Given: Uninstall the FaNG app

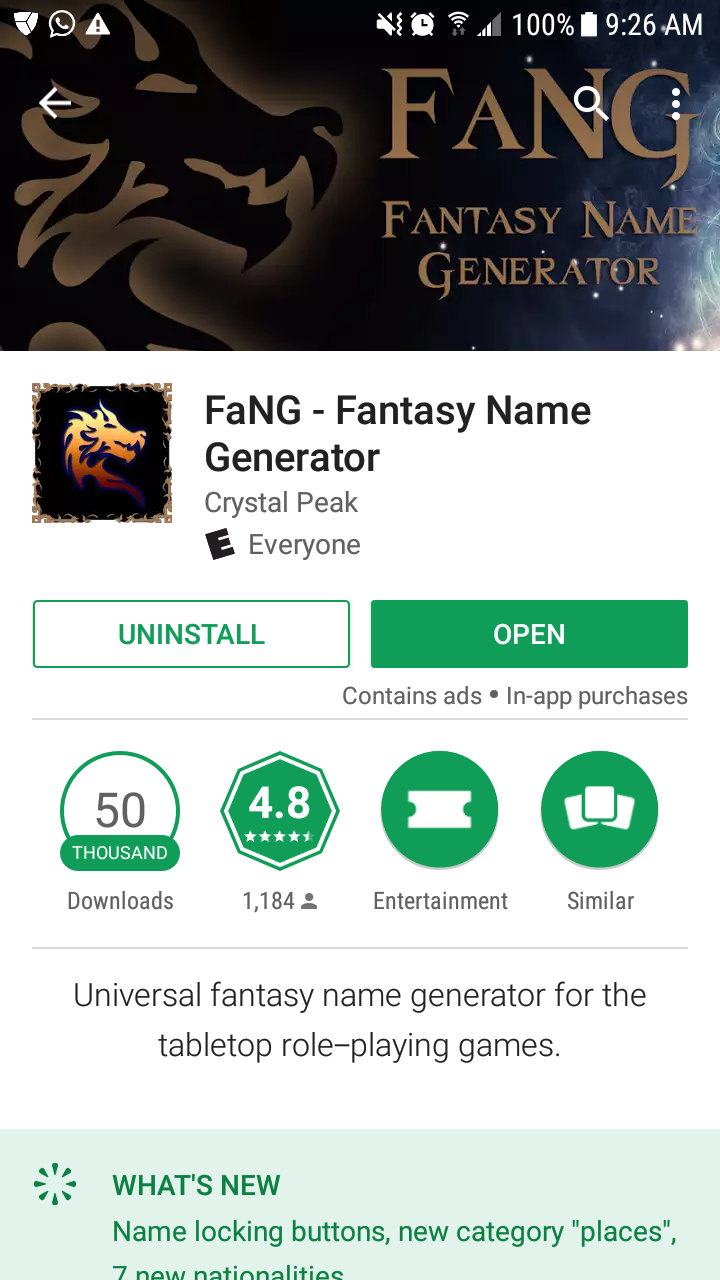Looking at the screenshot, I should point(191,634).
